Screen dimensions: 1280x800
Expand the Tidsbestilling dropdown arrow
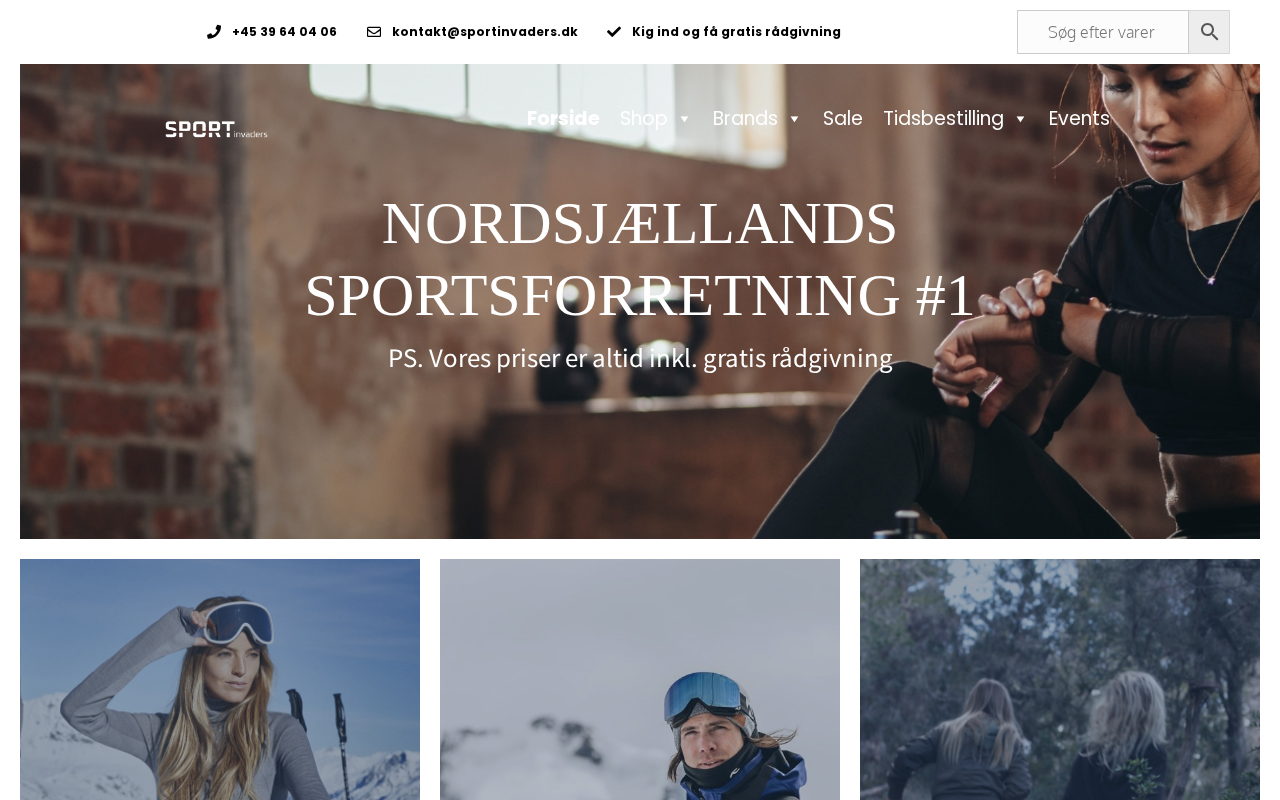pyautogui.click(x=1020, y=119)
